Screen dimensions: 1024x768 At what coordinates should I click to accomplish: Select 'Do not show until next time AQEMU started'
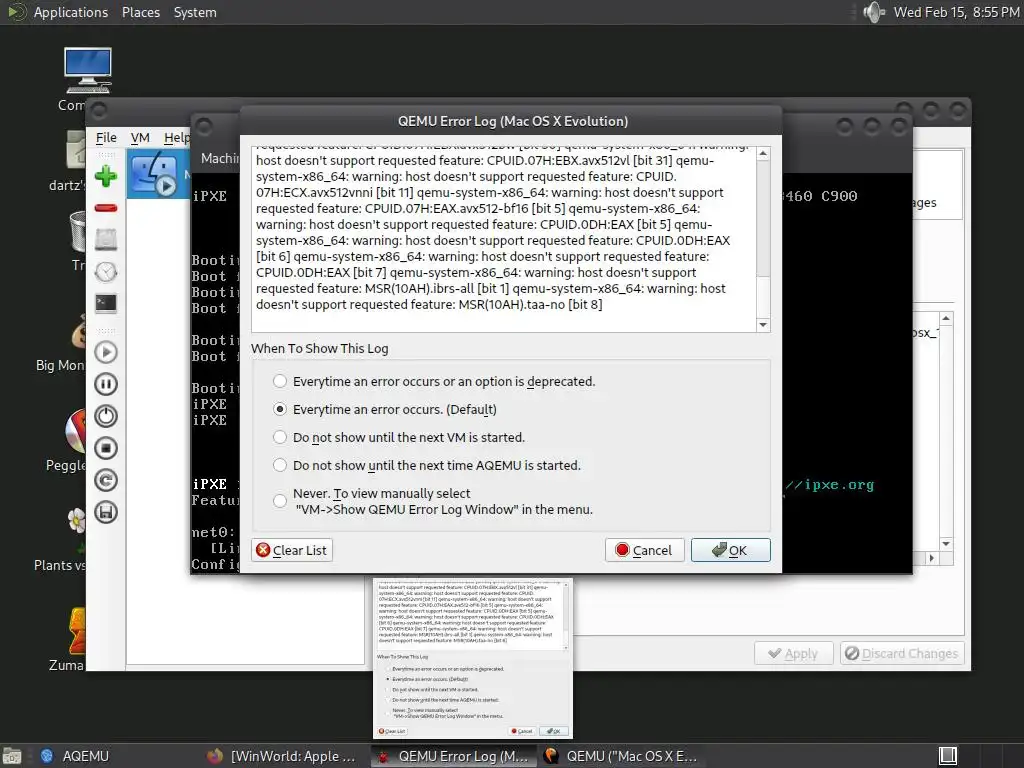click(280, 466)
